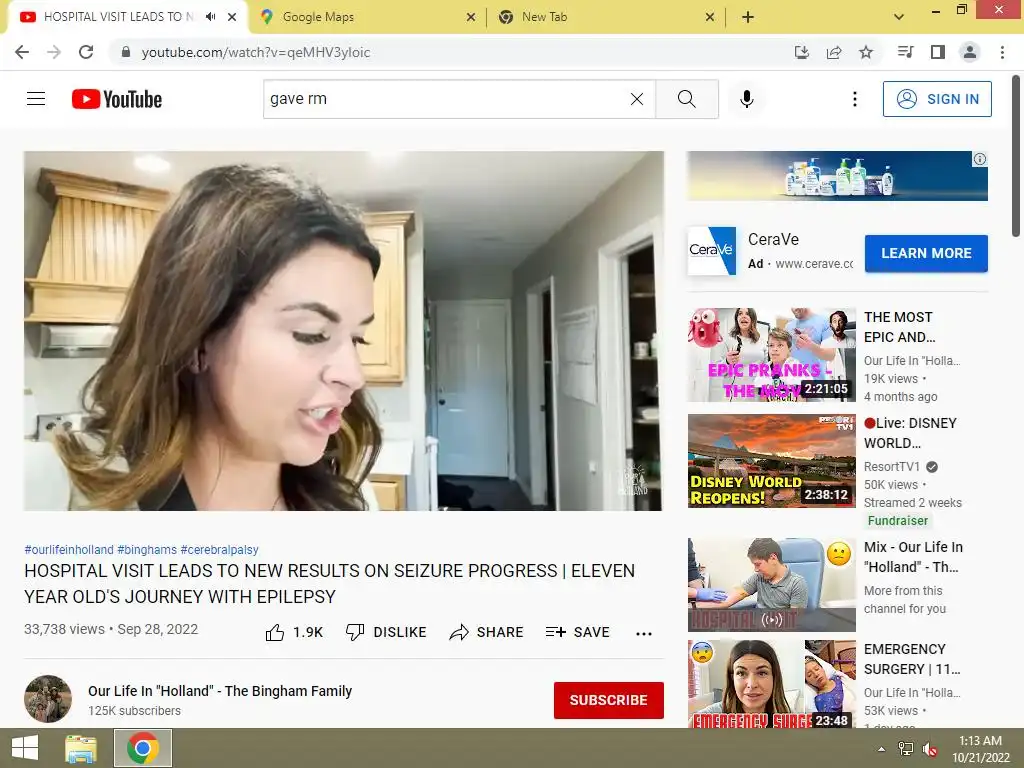Open YouTube settings three-dot menu
Viewport: 1024px width, 768px height.
click(x=854, y=99)
